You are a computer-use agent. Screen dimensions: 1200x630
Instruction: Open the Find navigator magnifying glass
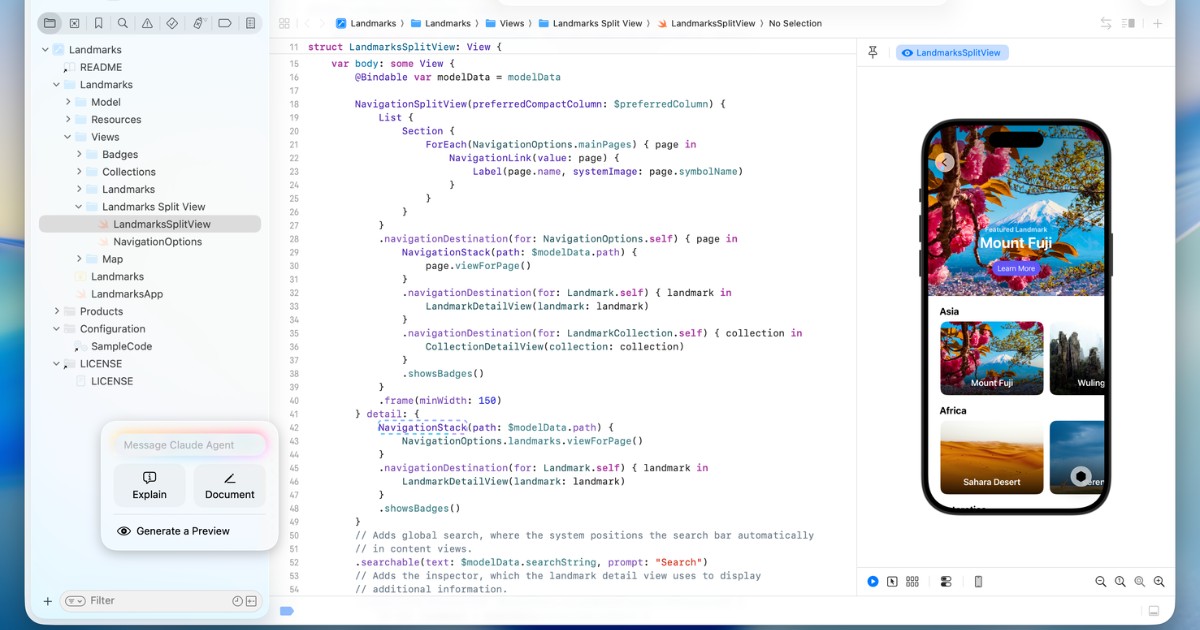point(122,22)
